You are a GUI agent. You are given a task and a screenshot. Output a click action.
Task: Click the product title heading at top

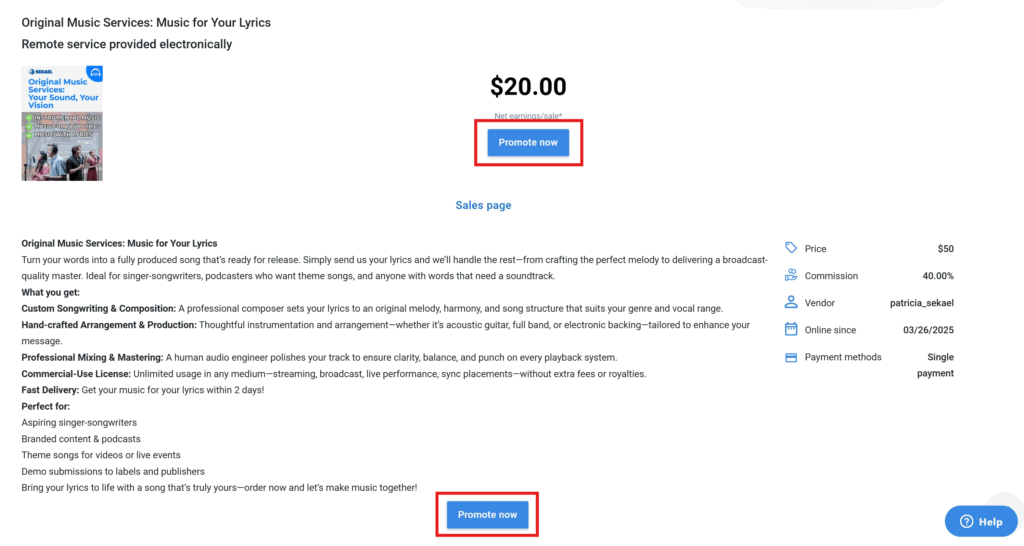pos(146,22)
